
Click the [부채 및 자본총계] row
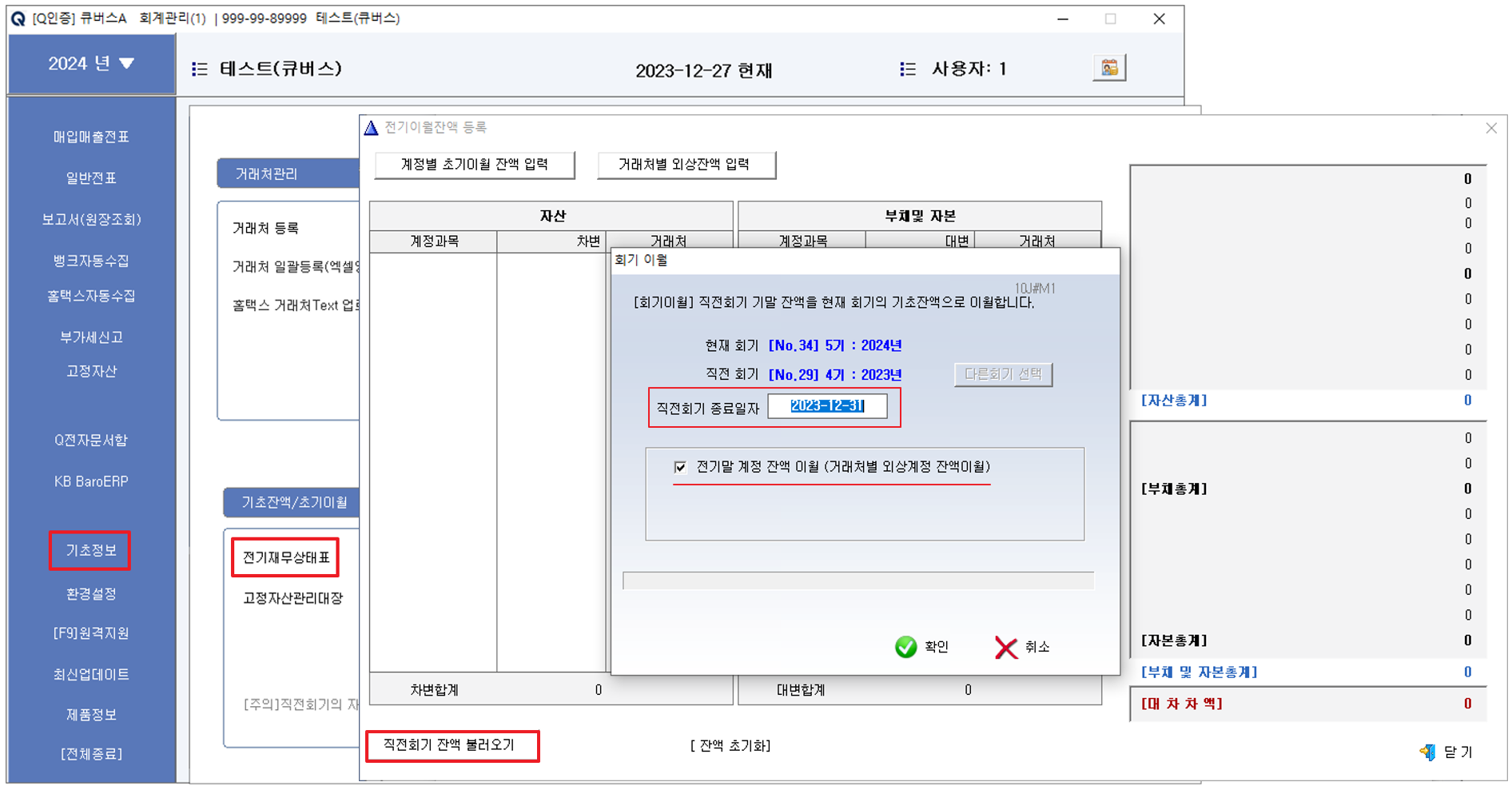click(1307, 672)
